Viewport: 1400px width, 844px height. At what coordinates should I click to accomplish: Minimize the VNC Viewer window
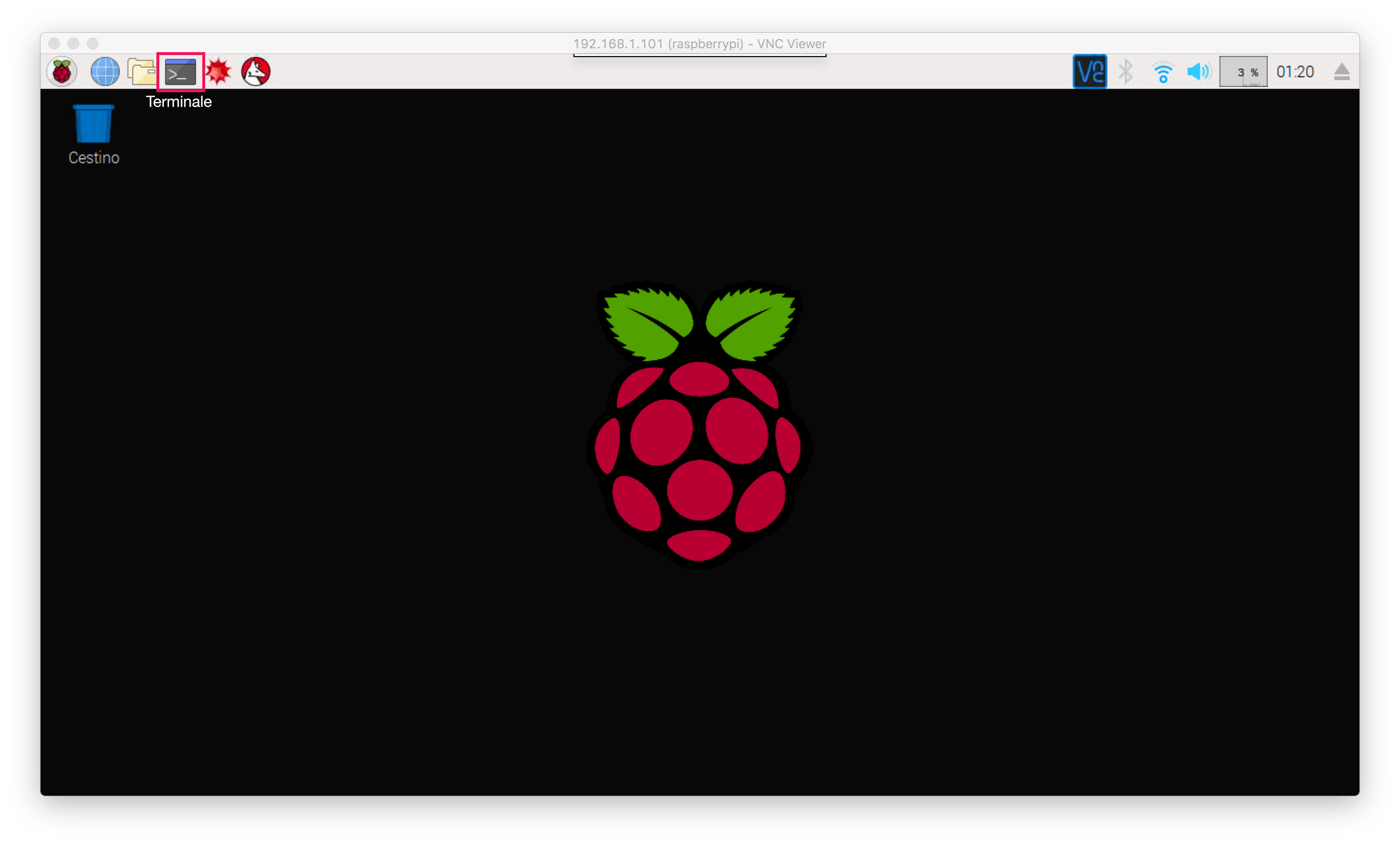[x=73, y=43]
